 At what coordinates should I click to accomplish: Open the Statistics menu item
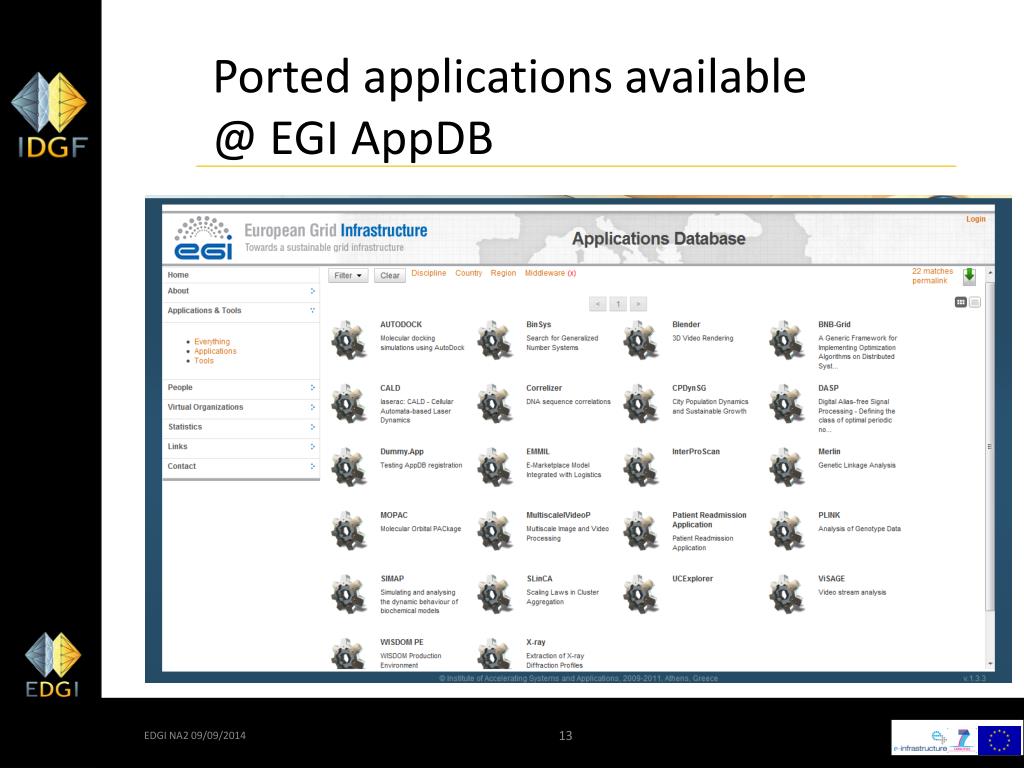(185, 427)
